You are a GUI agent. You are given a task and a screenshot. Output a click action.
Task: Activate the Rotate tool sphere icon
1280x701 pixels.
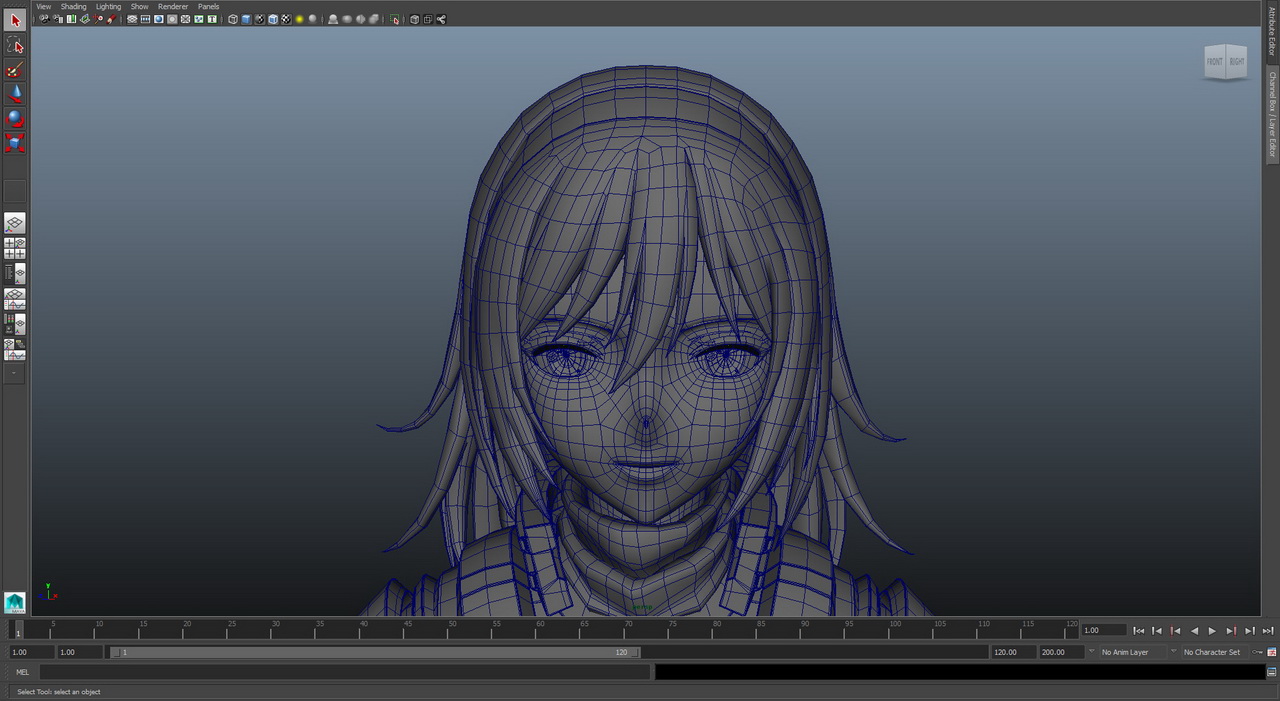[x=15, y=118]
